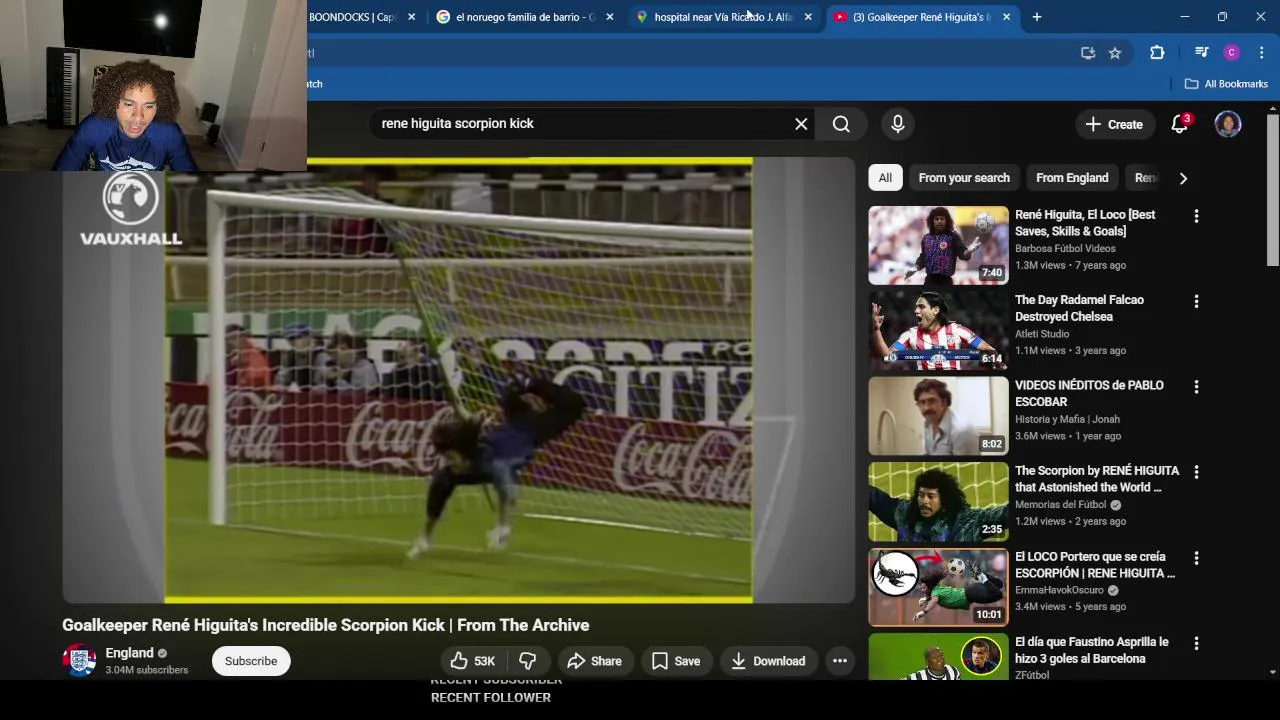Open All Bookmarks folder
The image size is (1280, 720).
point(1226,84)
